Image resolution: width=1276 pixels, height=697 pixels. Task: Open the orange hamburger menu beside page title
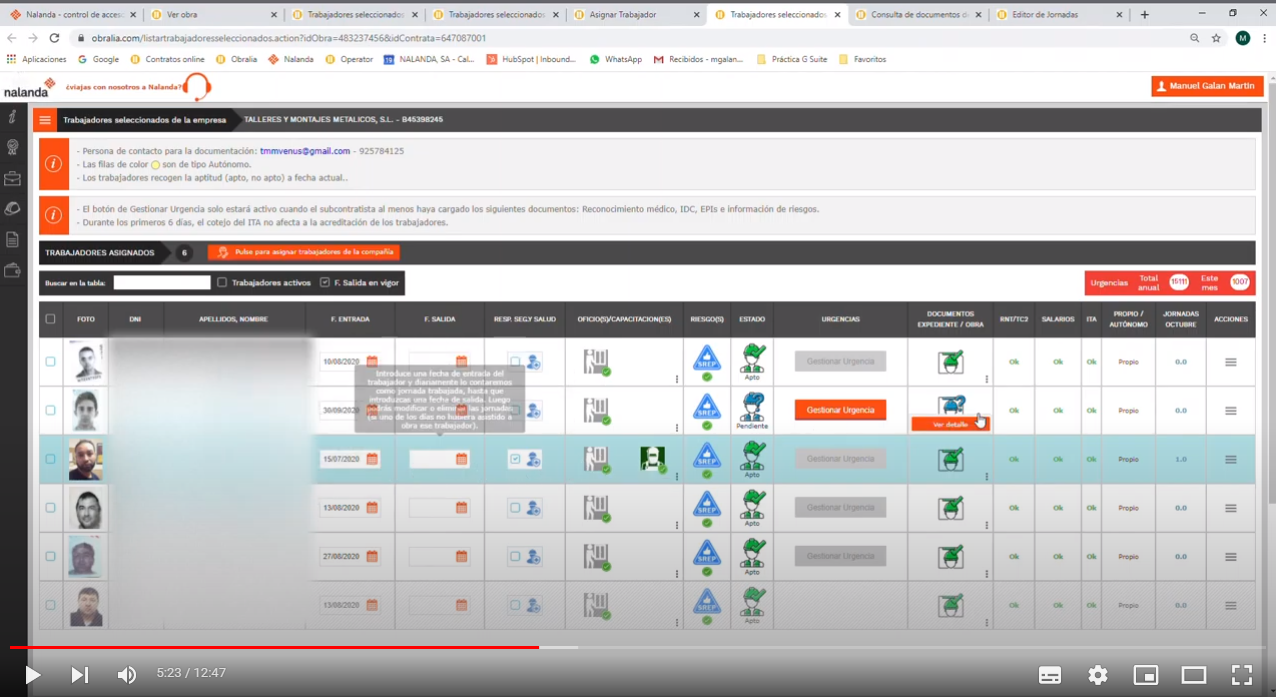[45, 120]
